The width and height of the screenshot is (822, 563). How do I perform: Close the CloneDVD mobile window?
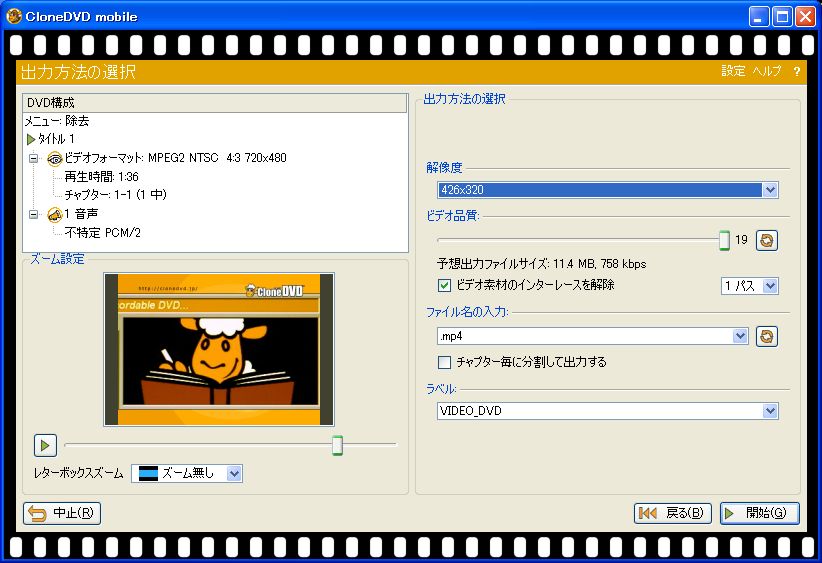tap(805, 17)
